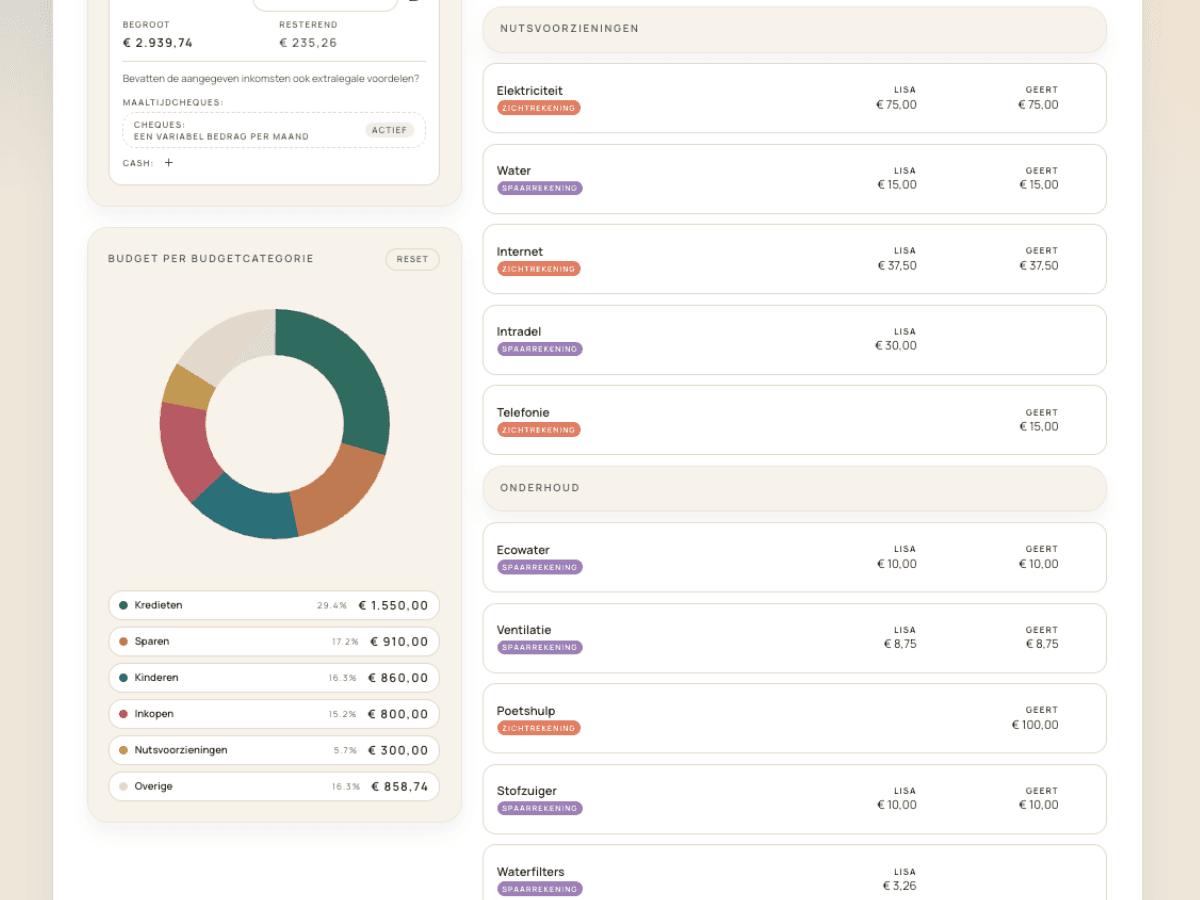The width and height of the screenshot is (1200, 900).
Task: Select the Kredieten legend row
Action: coord(273,605)
